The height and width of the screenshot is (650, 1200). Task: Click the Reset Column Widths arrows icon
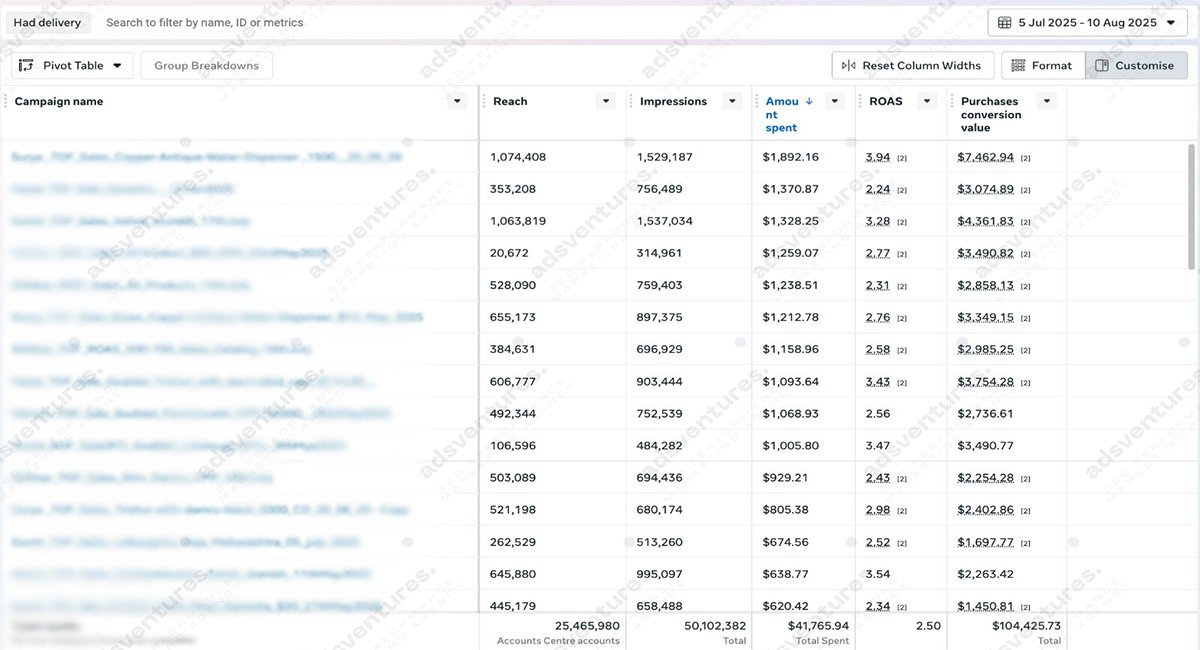click(849, 66)
